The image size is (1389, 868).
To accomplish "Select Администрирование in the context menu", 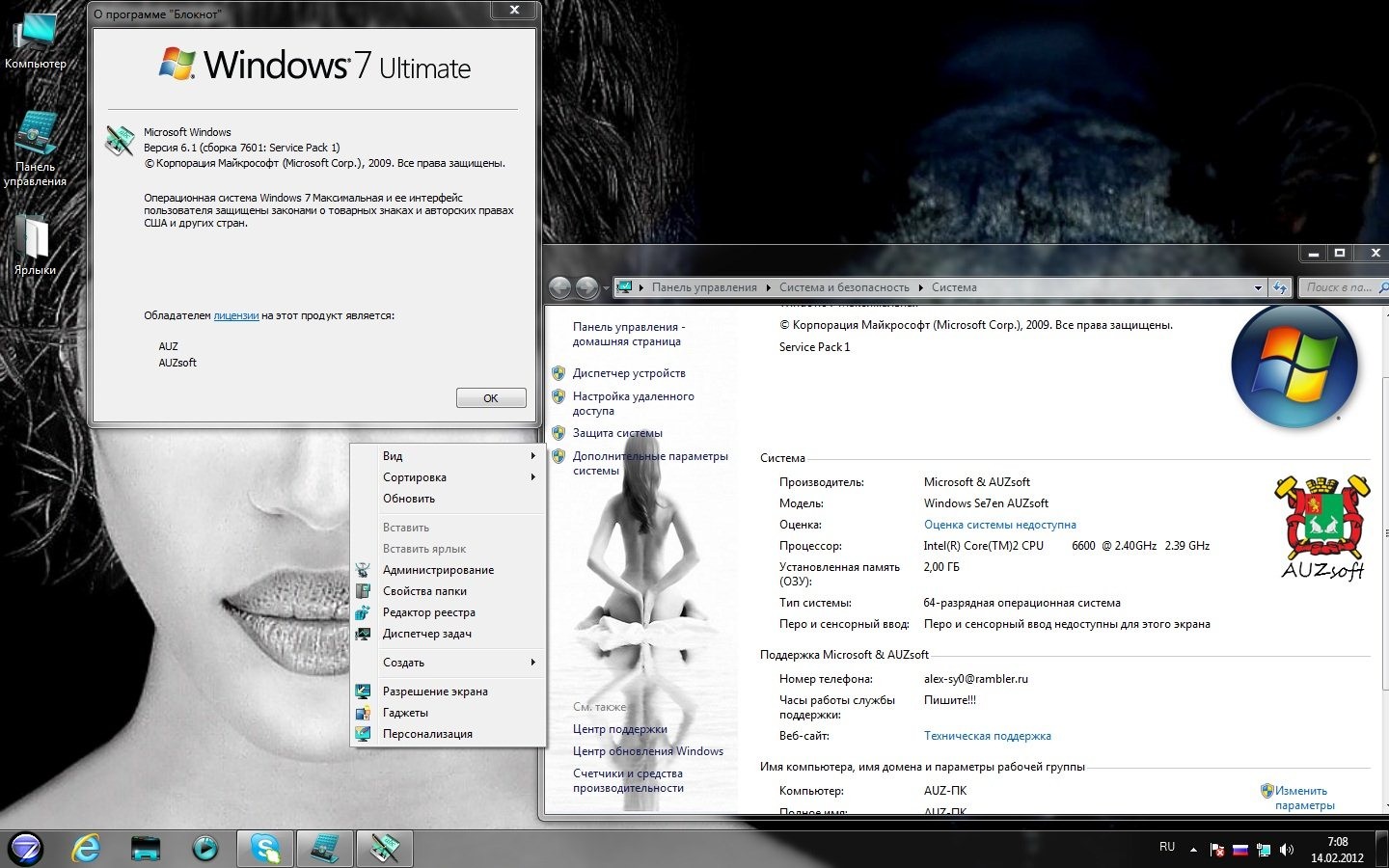I will 449,570.
